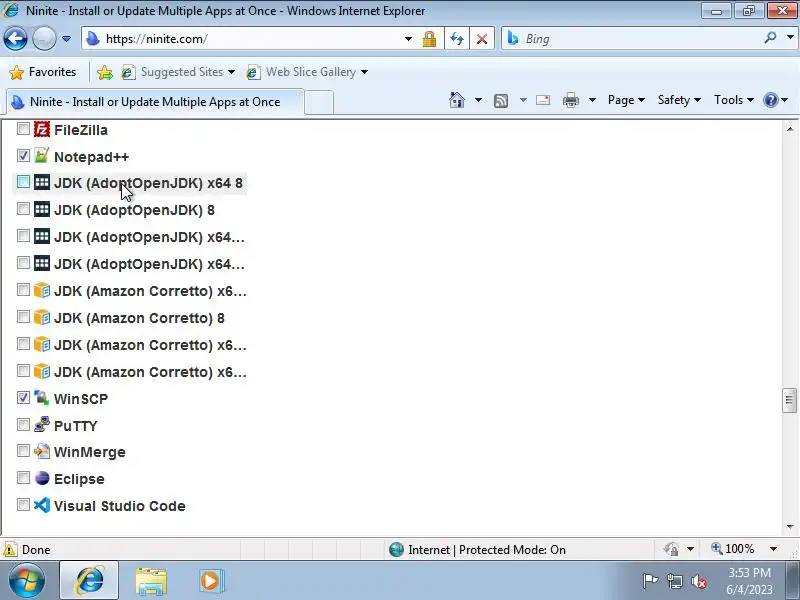Open the Tools menu

coord(734,100)
